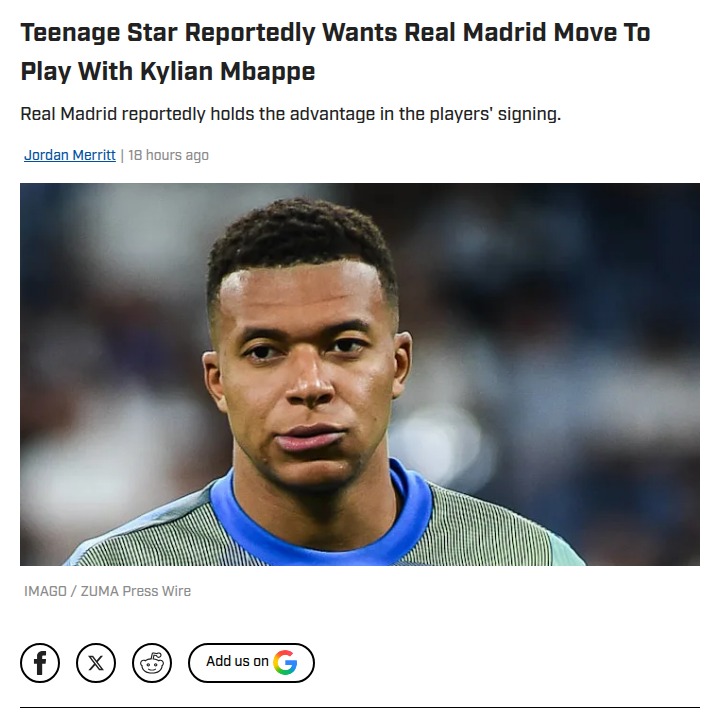The width and height of the screenshot is (720, 720).
Task: Click 'holds the advantage' subheadline phrase
Action: point(292,114)
